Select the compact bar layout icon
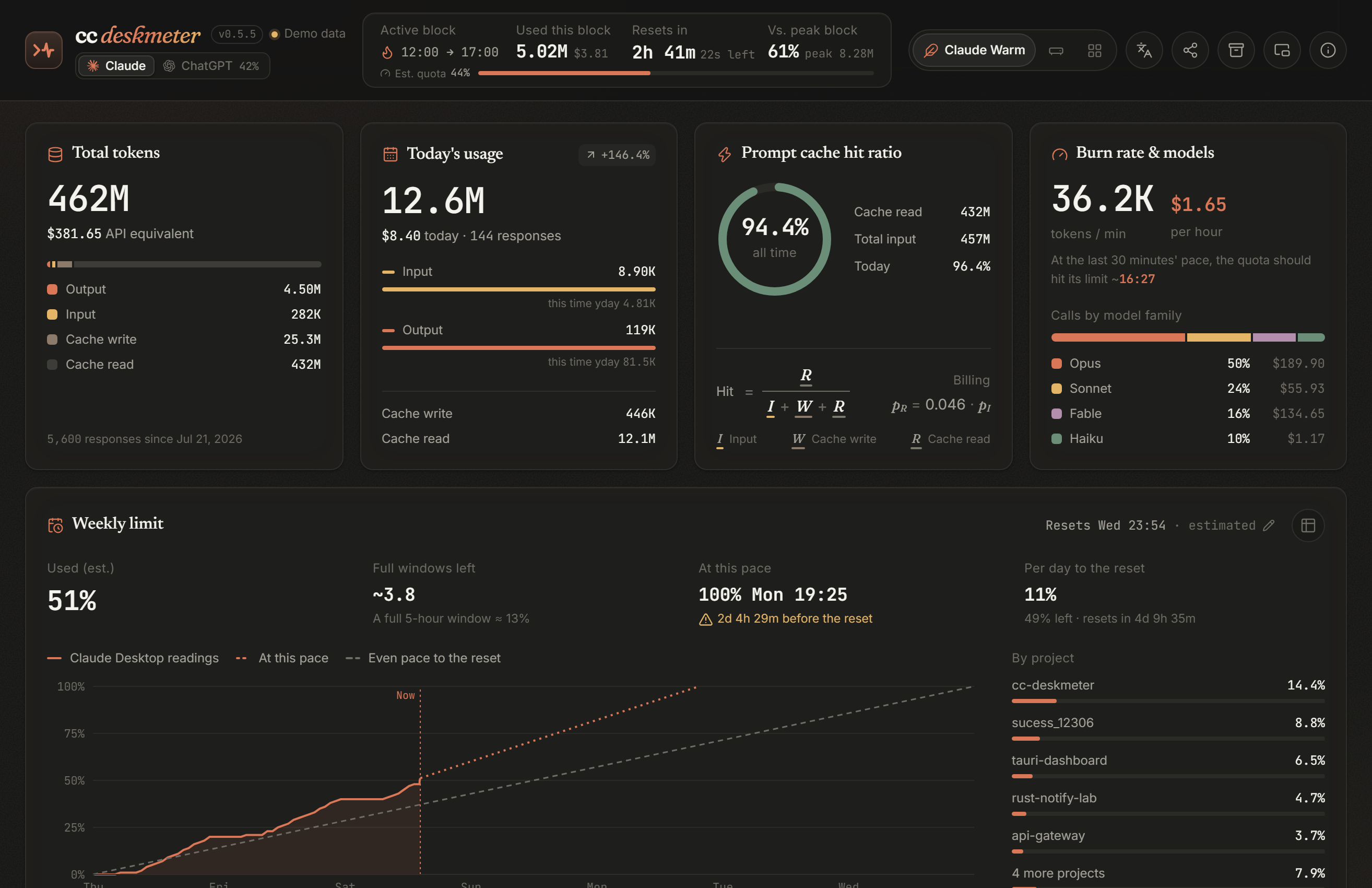Screen dimensions: 1372x888 1056,51
